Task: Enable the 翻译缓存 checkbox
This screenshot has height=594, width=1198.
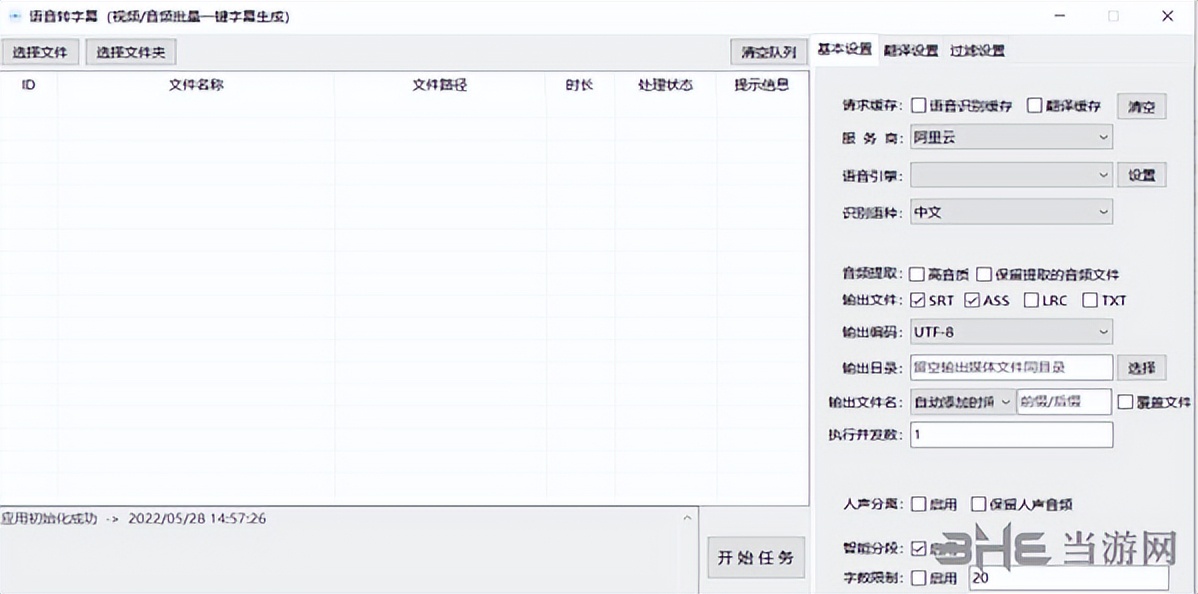Action: [x=1035, y=106]
